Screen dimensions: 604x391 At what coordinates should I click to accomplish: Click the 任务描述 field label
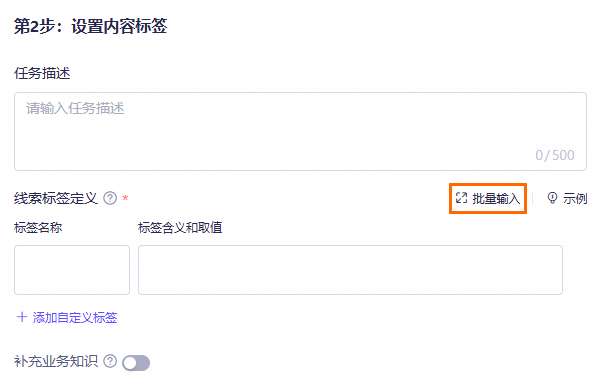(42, 73)
